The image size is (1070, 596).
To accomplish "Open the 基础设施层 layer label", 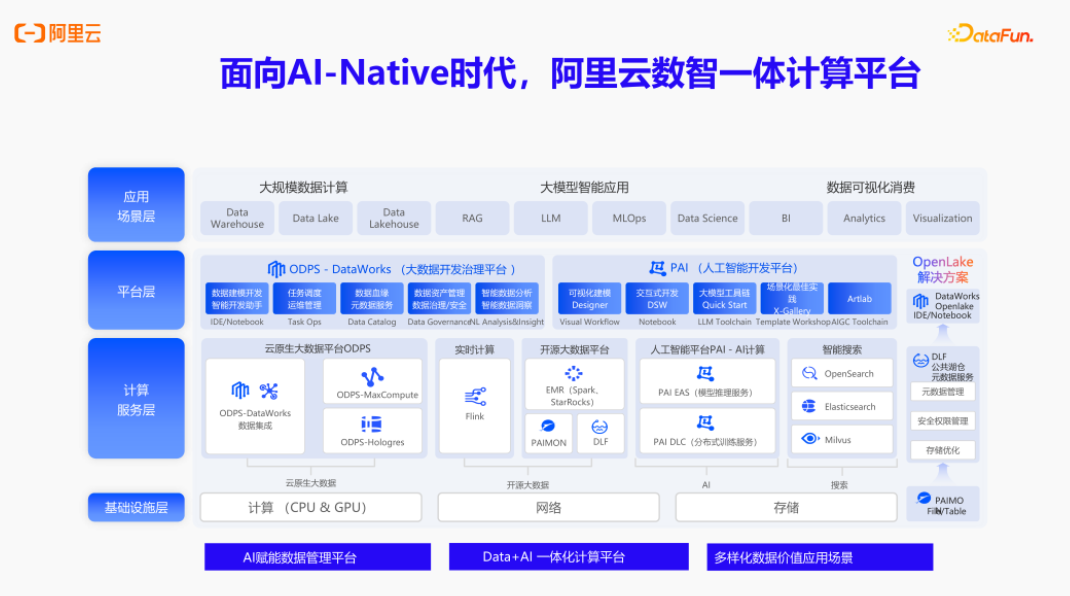I will point(136,507).
